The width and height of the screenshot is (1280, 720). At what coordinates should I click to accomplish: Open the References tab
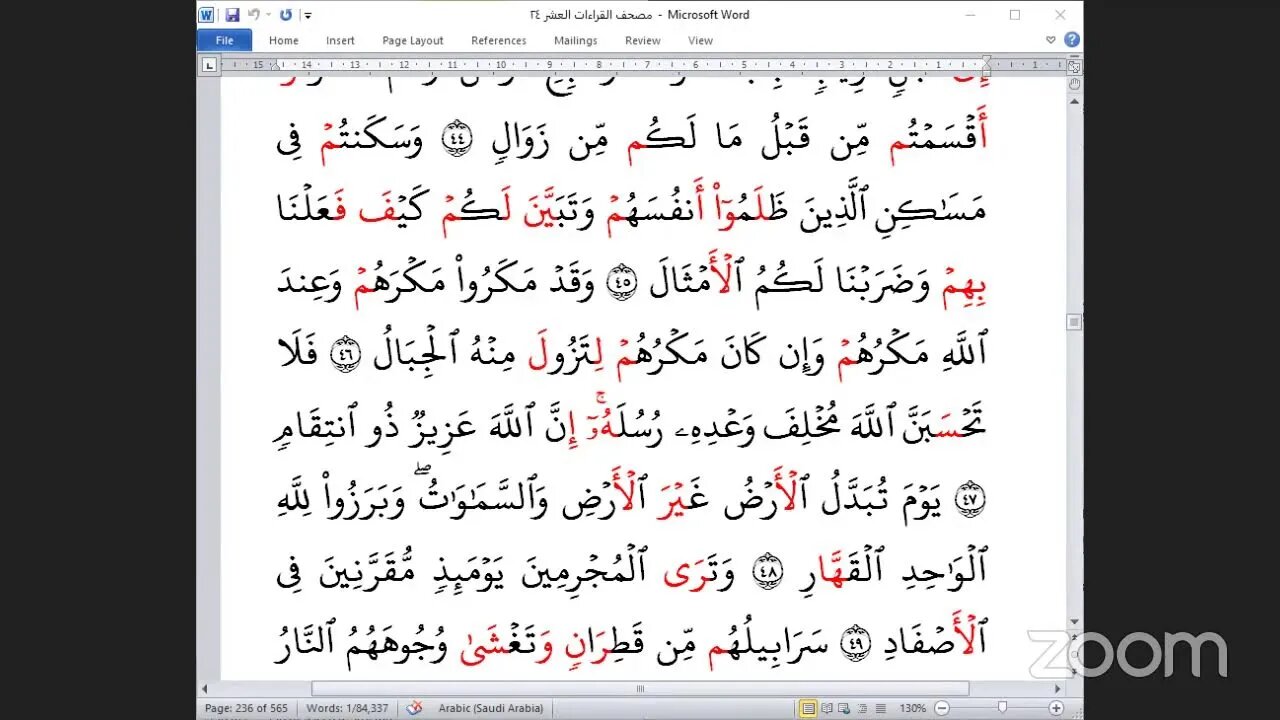click(499, 40)
